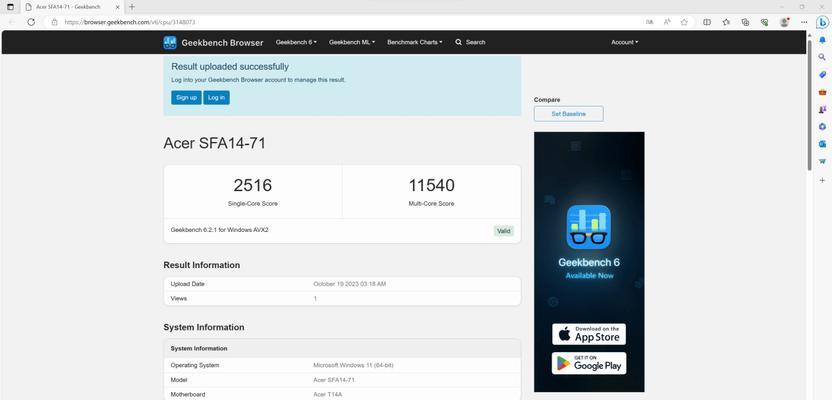Open the sidebar Search icon
This screenshot has height=400, width=832.
coord(822,57)
